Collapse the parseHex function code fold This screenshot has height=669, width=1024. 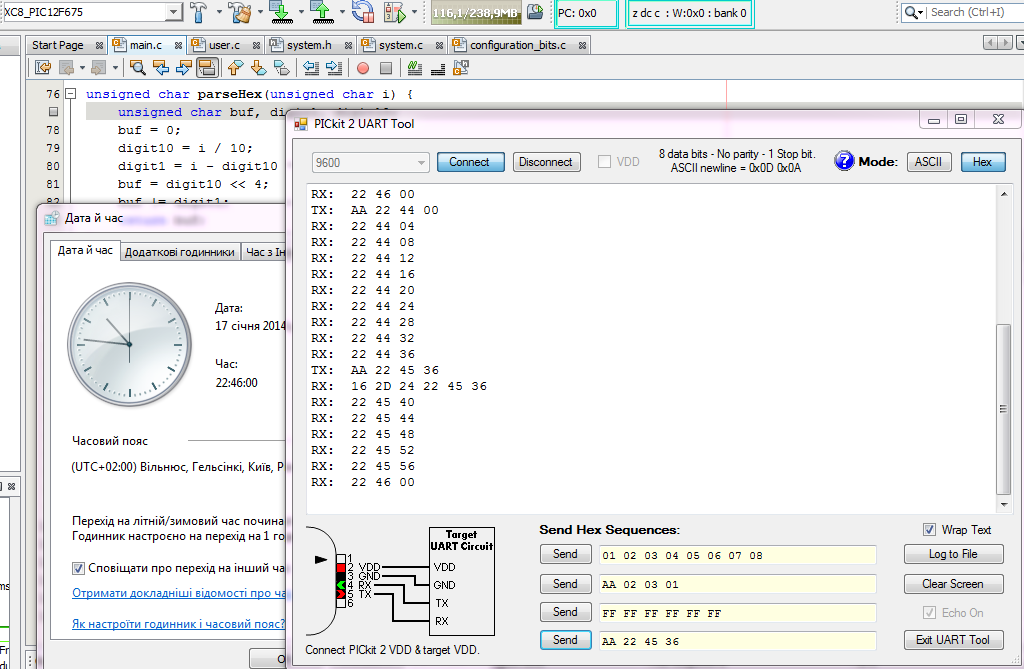point(70,94)
